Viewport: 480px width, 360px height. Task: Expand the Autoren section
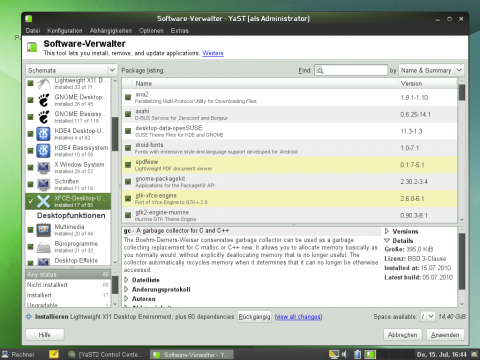[126, 298]
